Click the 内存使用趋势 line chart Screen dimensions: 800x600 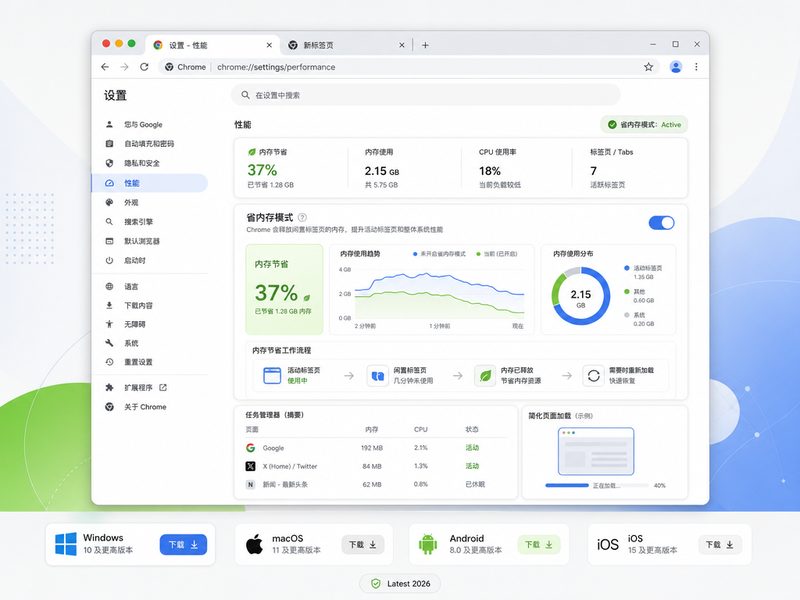tap(439, 296)
